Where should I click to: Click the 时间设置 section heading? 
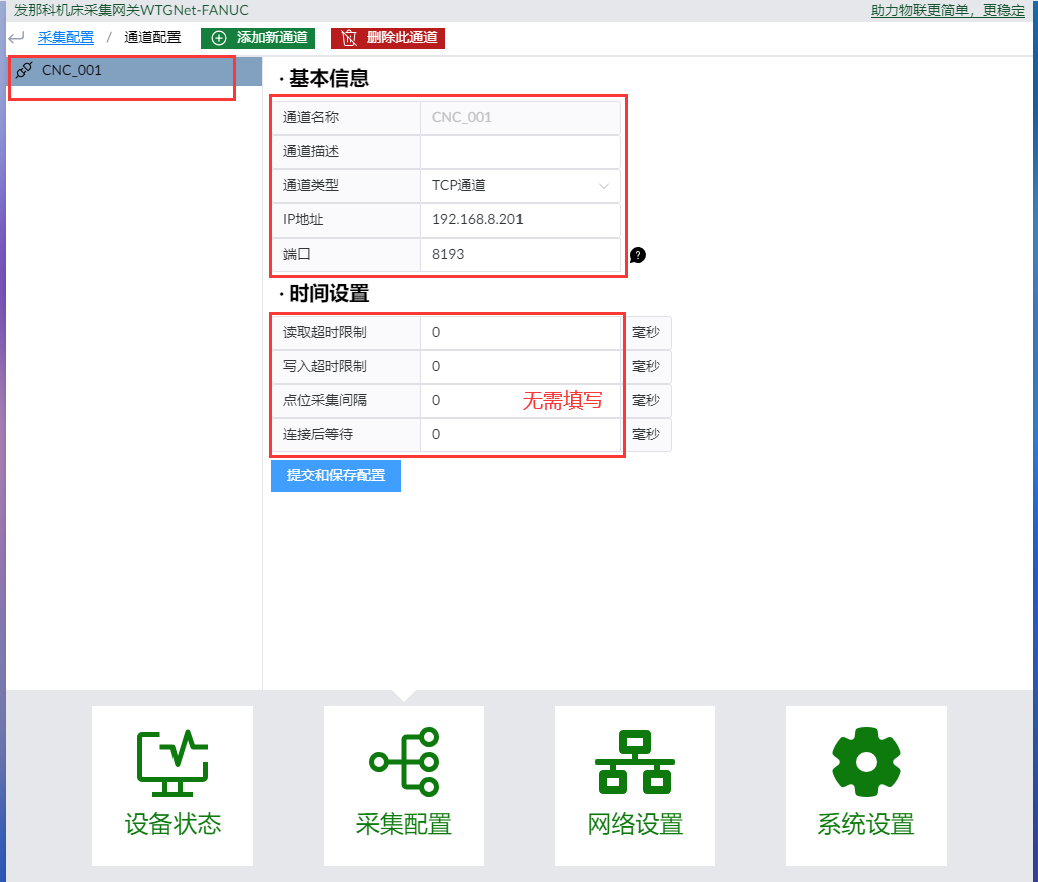[329, 293]
